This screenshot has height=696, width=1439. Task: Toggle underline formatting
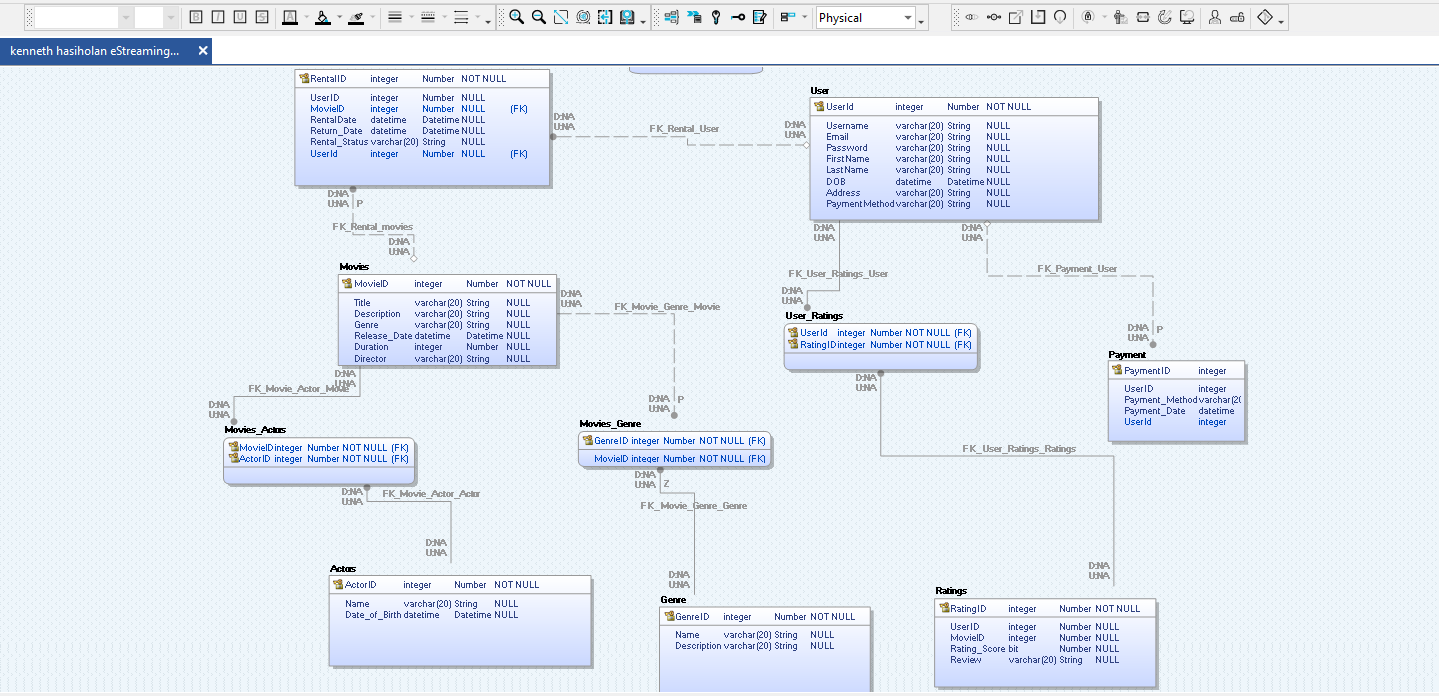point(242,16)
